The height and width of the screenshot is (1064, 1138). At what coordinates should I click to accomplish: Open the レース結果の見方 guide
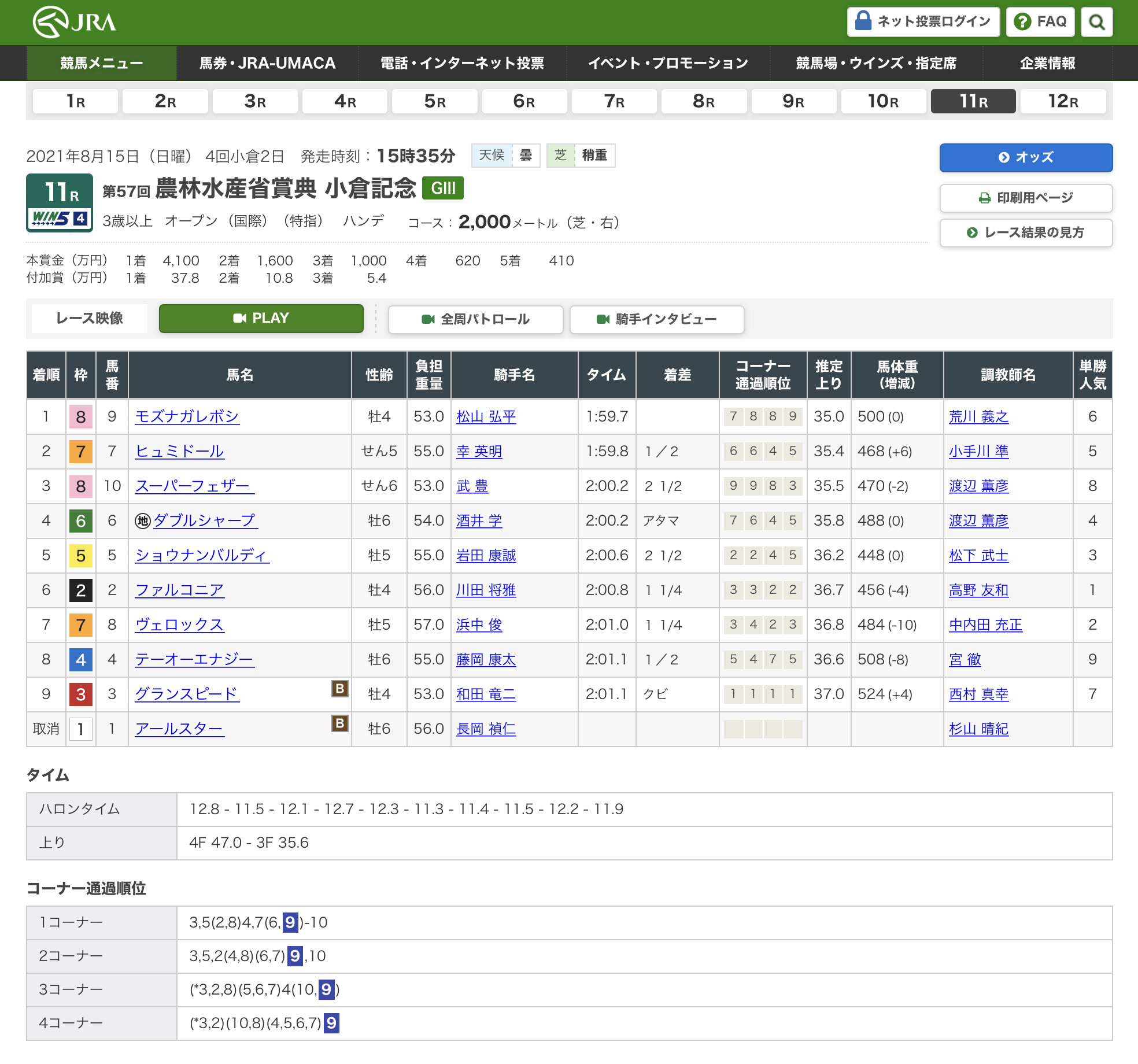[x=1025, y=232]
